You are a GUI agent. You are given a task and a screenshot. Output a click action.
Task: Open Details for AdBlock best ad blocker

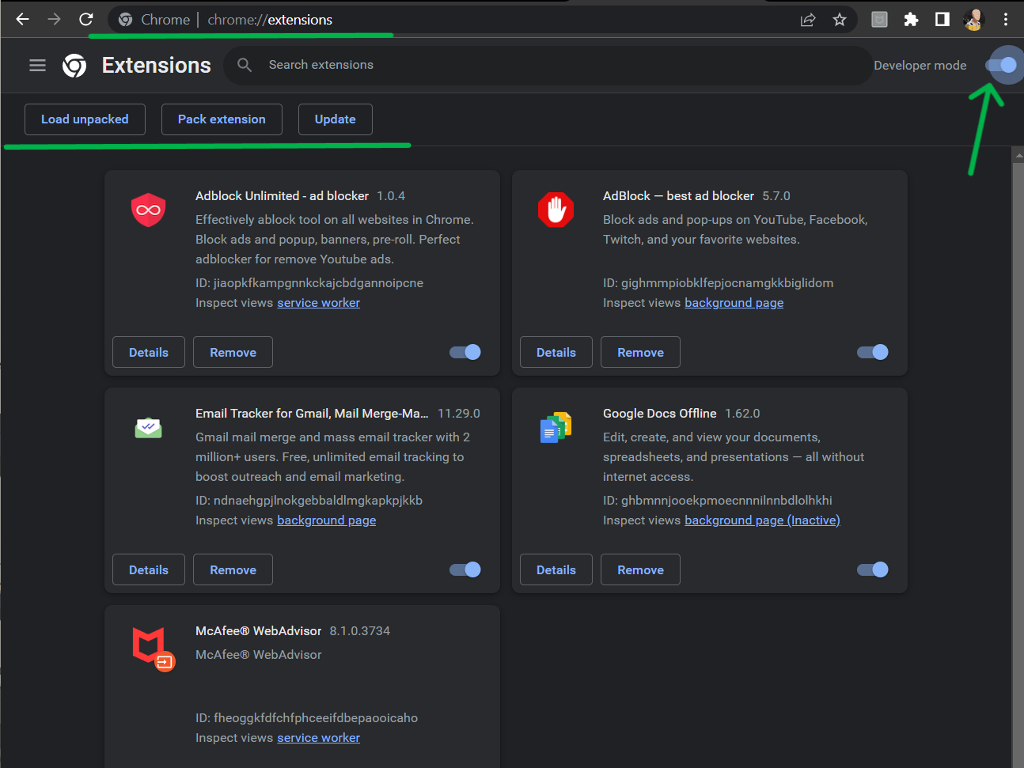click(556, 352)
